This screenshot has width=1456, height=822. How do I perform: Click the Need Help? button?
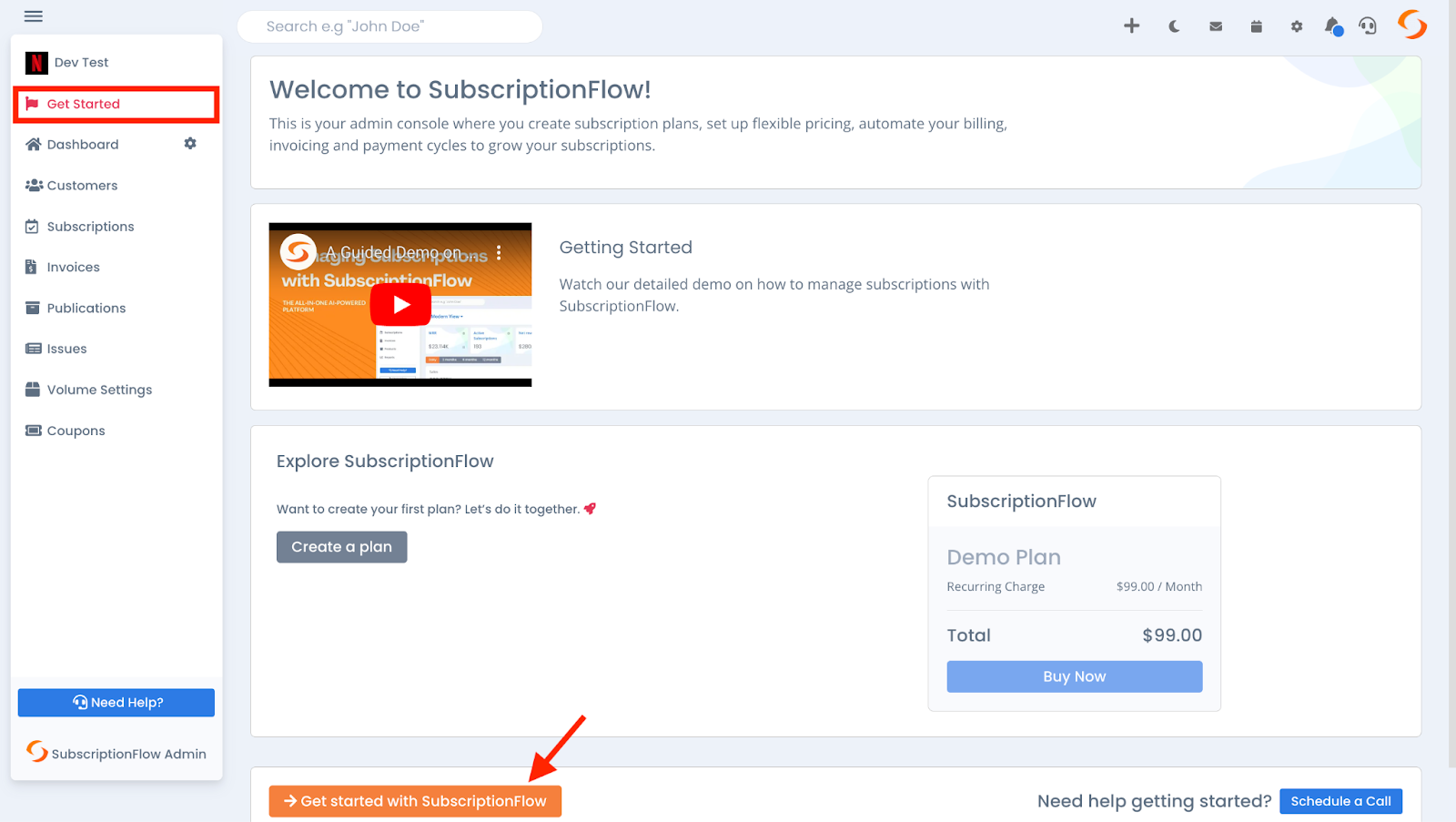pyautogui.click(x=116, y=703)
